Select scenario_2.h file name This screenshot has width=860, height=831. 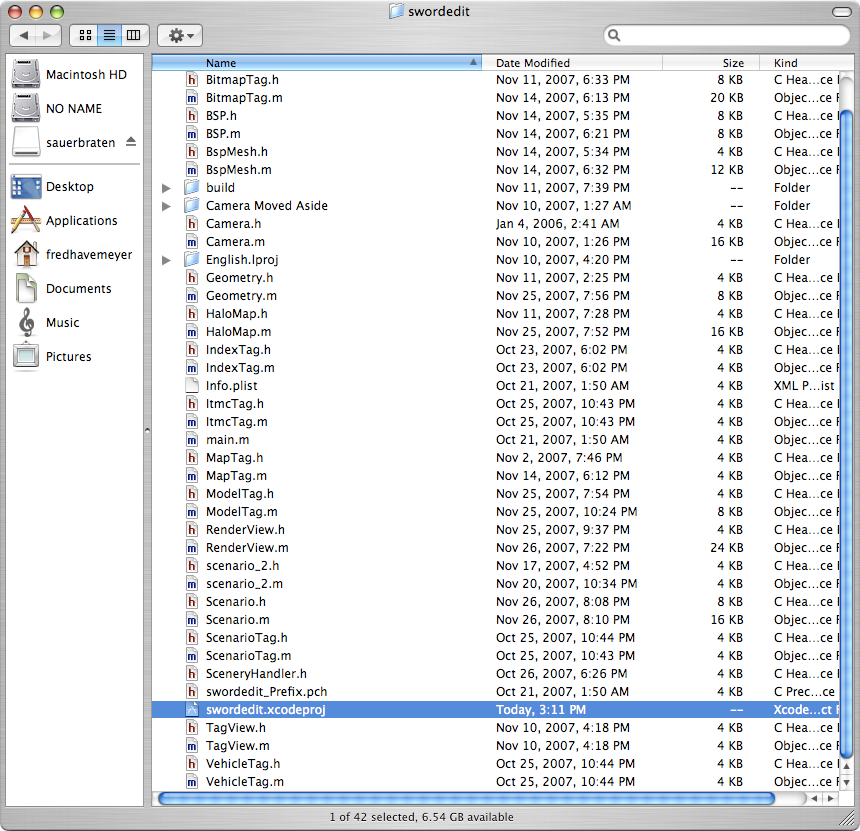pos(242,566)
